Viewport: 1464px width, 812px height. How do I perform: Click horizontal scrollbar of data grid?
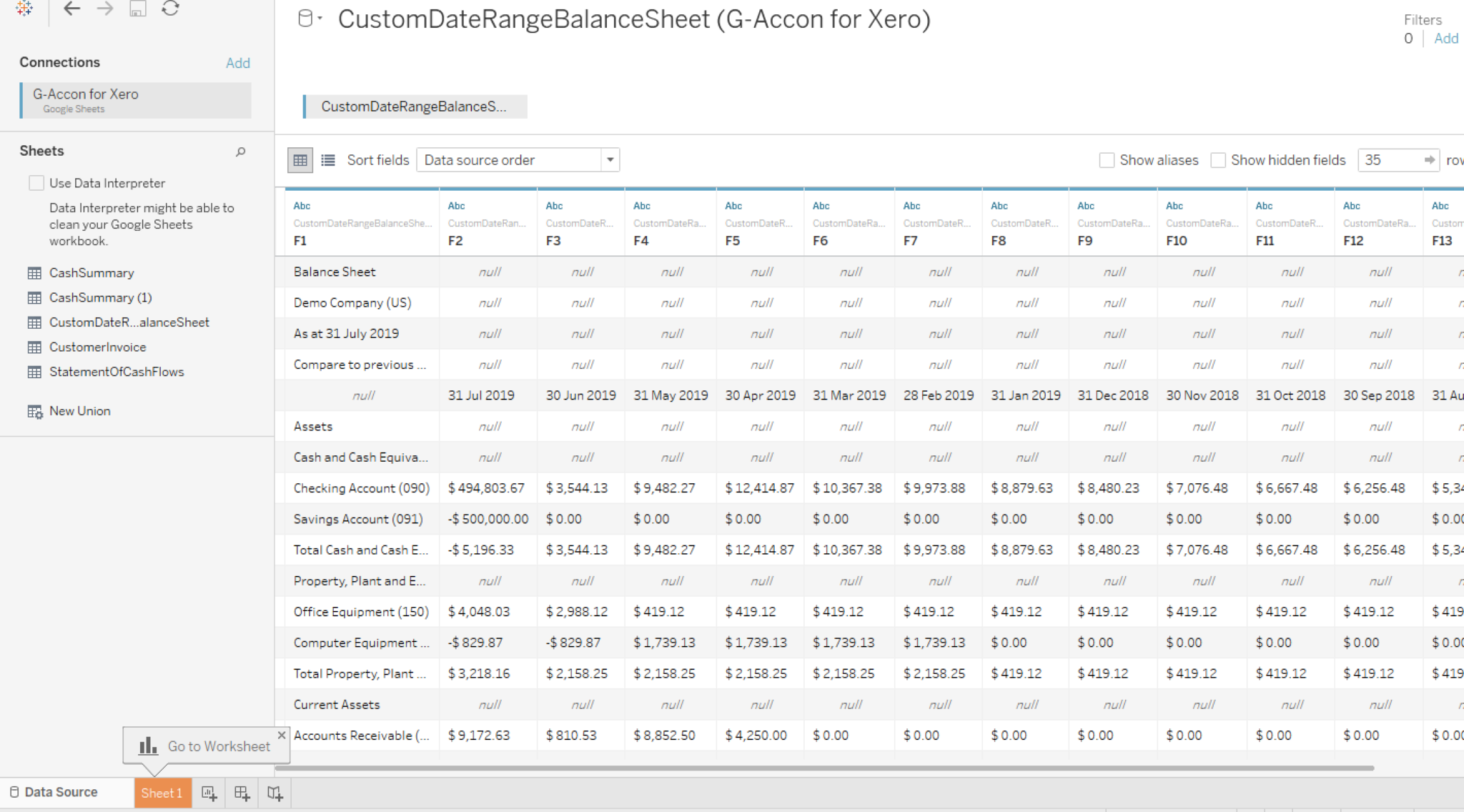824,768
